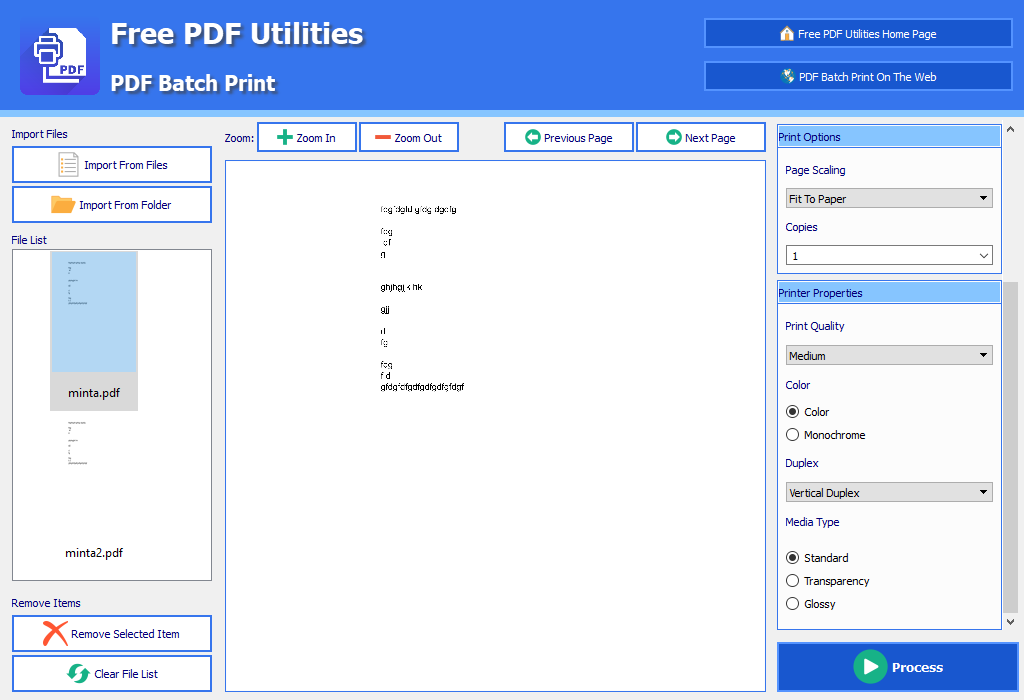1024x700 pixels.
Task: Open the Page Scaling dropdown
Action: (x=888, y=199)
